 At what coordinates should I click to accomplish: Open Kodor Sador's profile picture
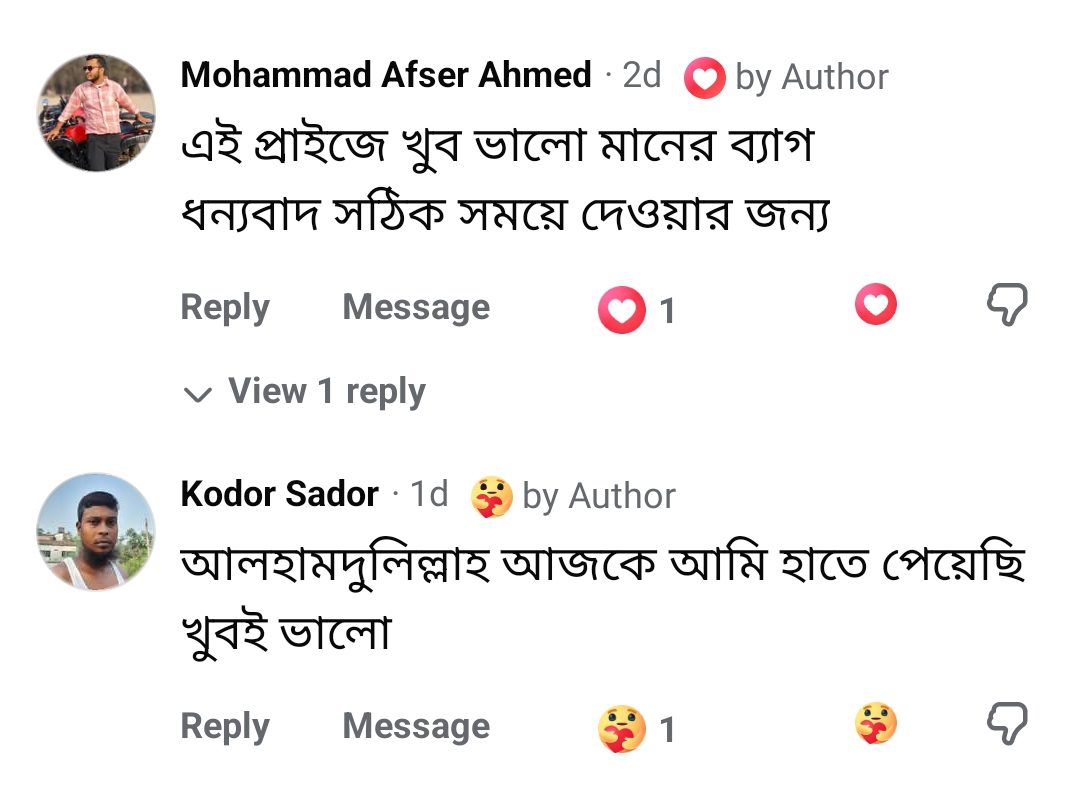96,532
